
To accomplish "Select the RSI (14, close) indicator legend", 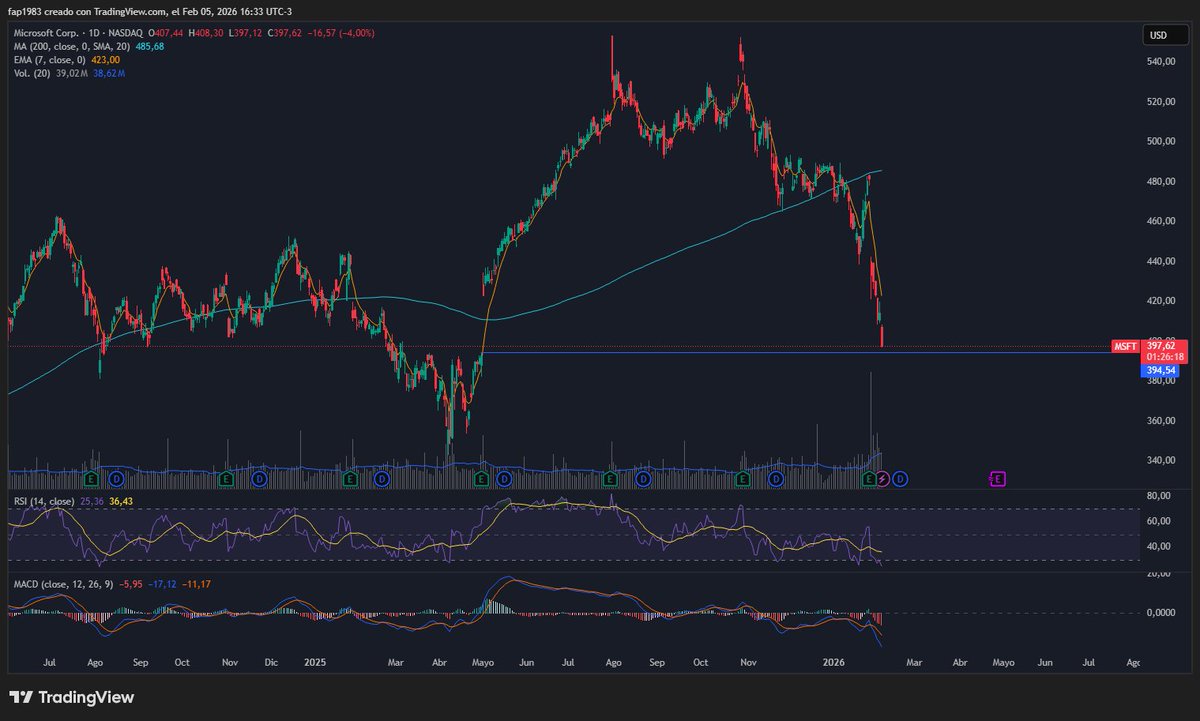I will click(42, 501).
